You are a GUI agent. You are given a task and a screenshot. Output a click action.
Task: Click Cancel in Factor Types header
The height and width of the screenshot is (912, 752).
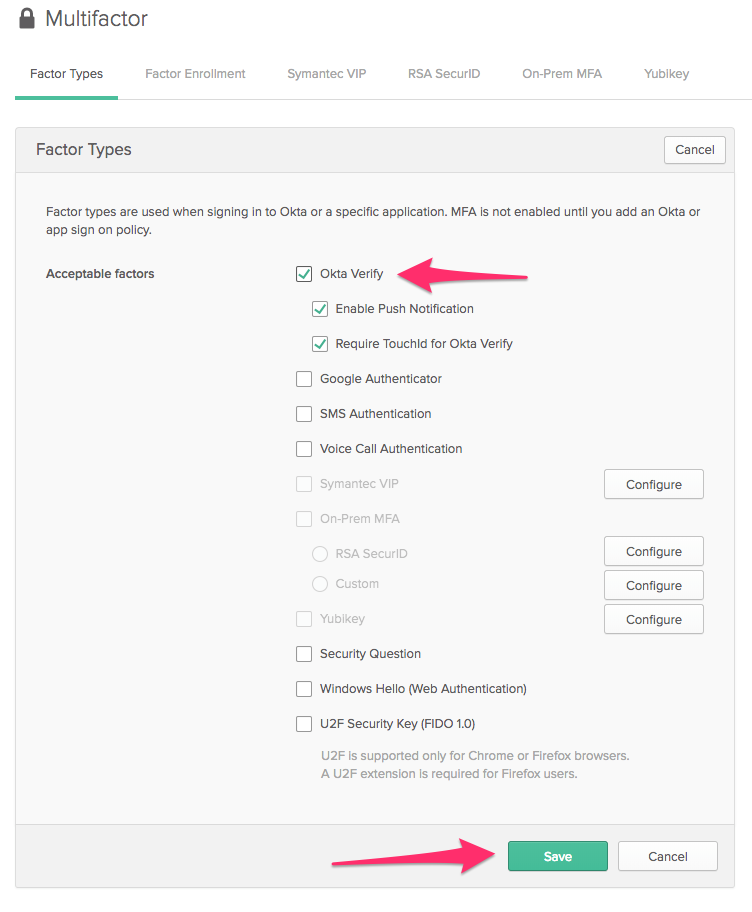694,150
